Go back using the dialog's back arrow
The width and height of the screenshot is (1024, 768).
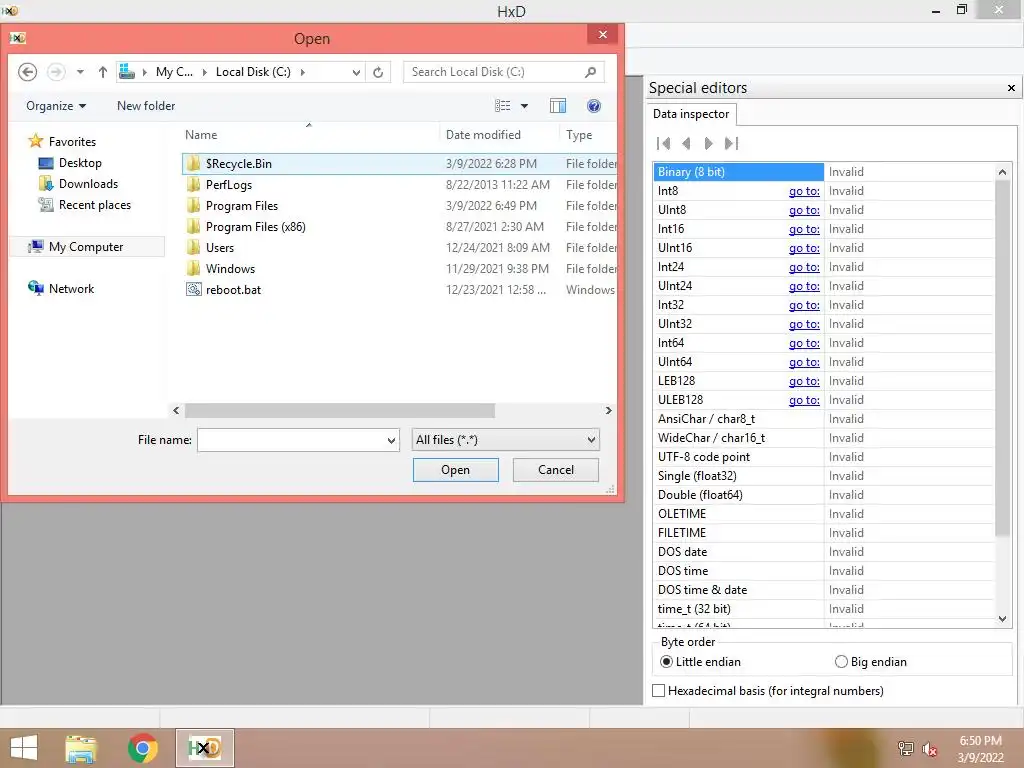coord(27,72)
